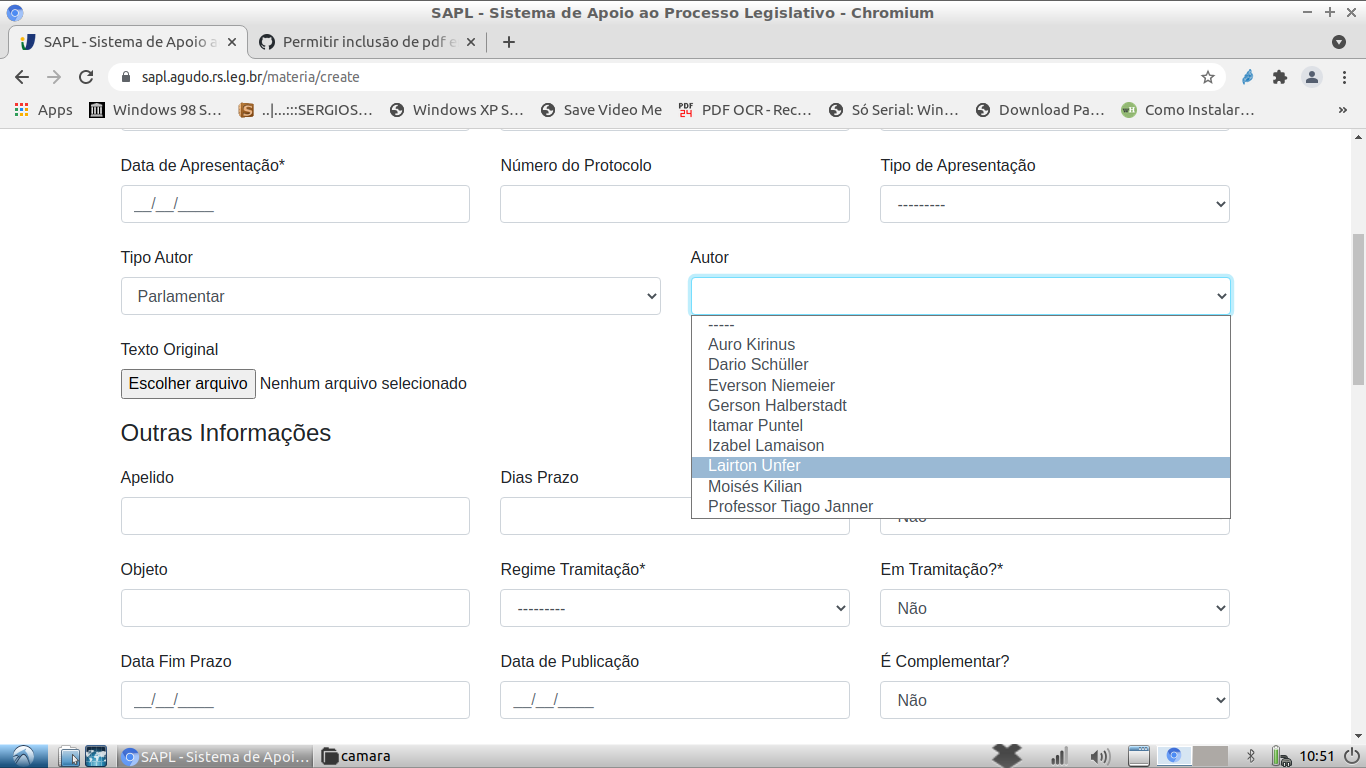Click the volume speaker tray icon

click(x=1100, y=756)
